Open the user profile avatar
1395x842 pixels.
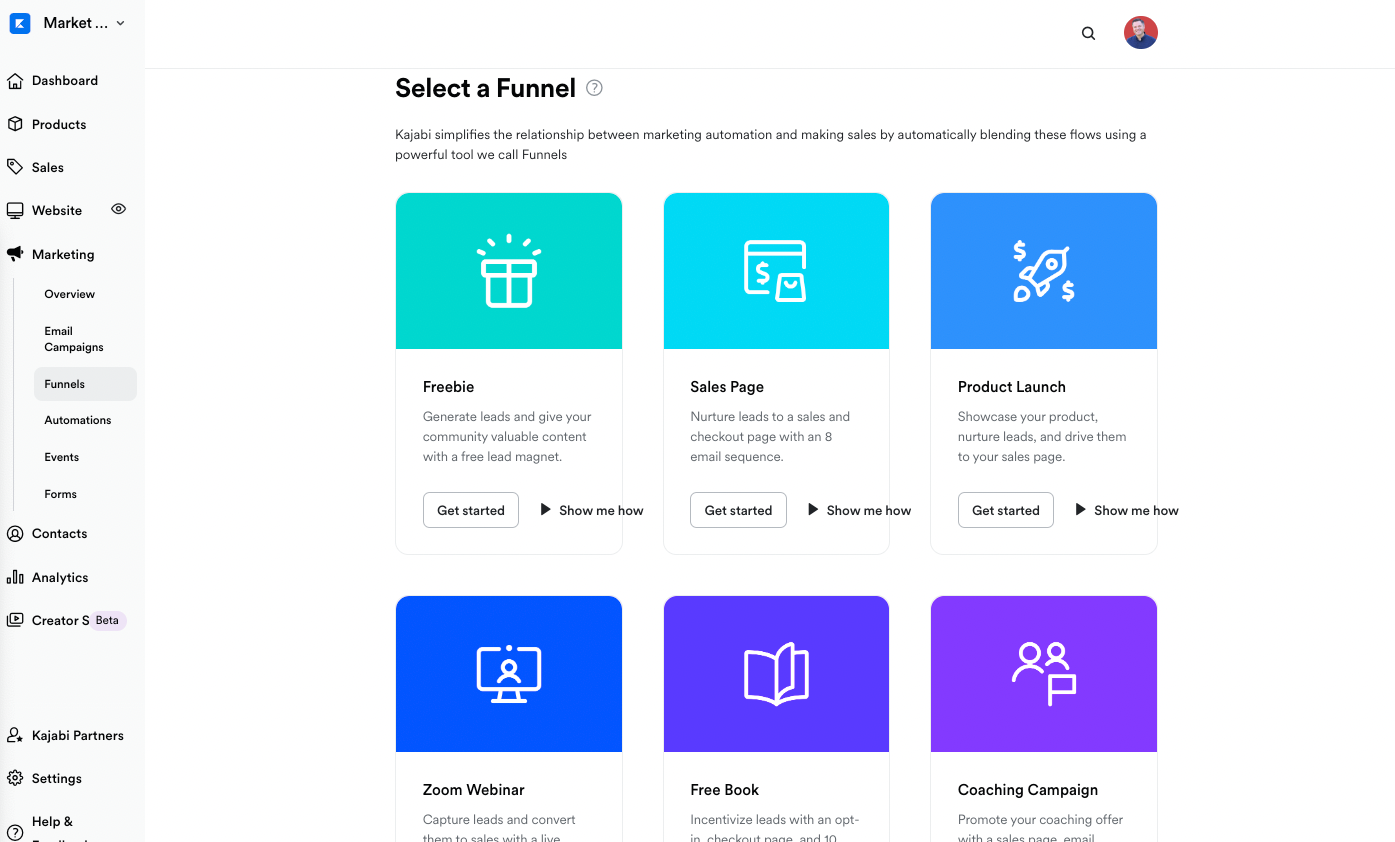click(1140, 33)
